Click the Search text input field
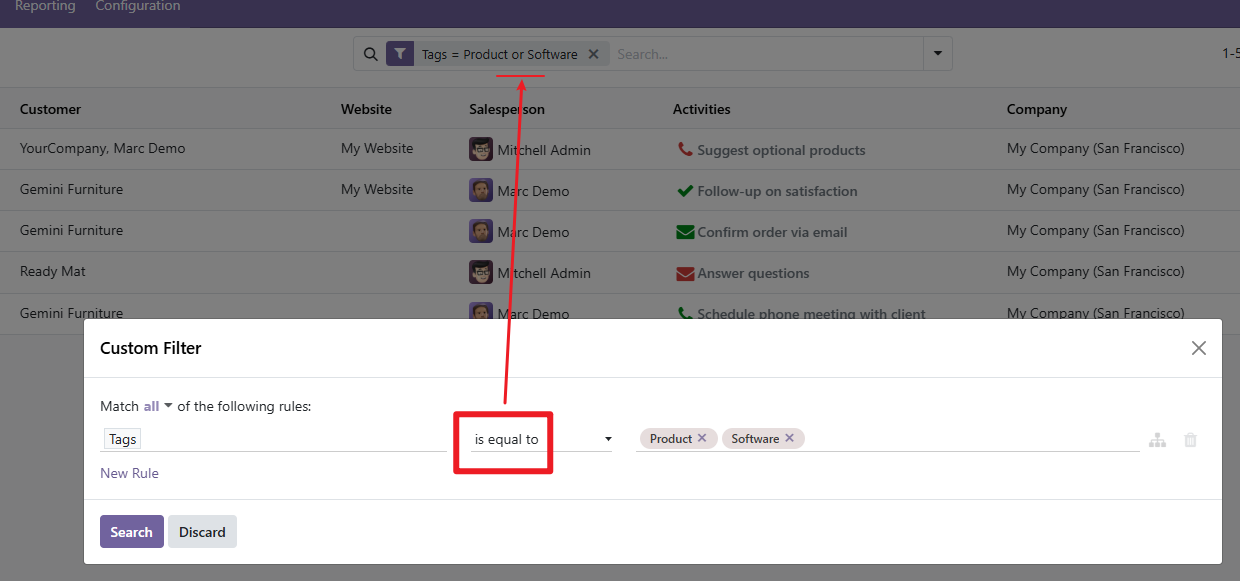Image resolution: width=1240 pixels, height=581 pixels. click(765, 54)
